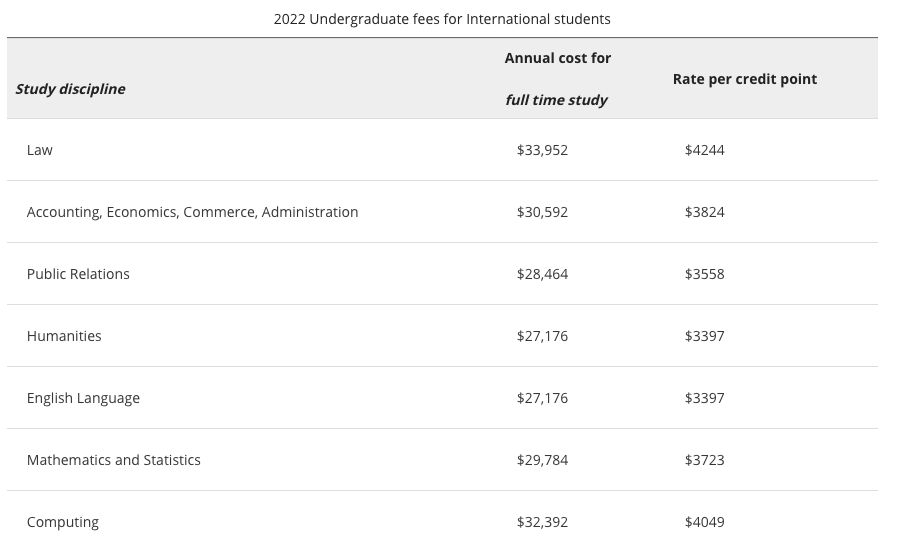Click the Law annual cost $33,952
This screenshot has height=550, width=914.
click(x=542, y=150)
